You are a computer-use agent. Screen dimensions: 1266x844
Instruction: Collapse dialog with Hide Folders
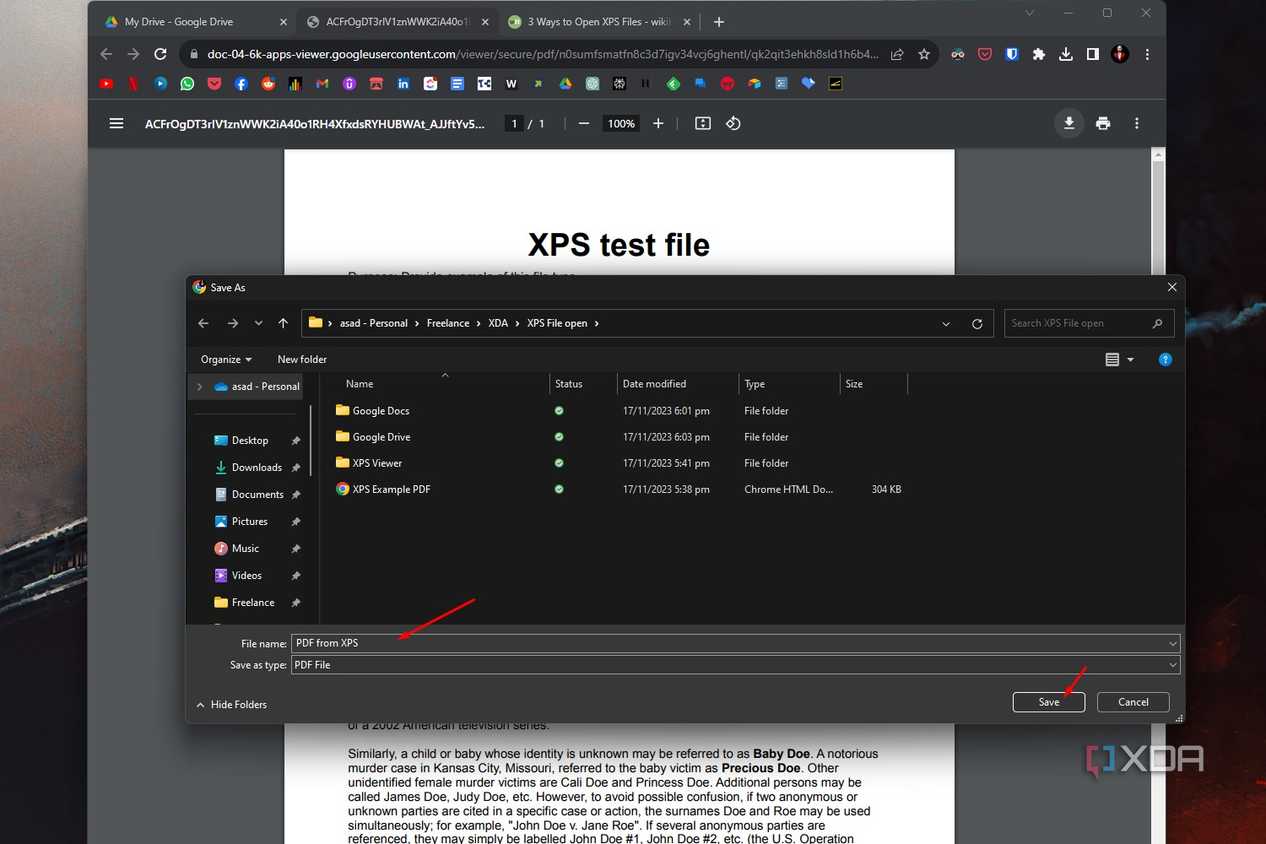tap(231, 705)
